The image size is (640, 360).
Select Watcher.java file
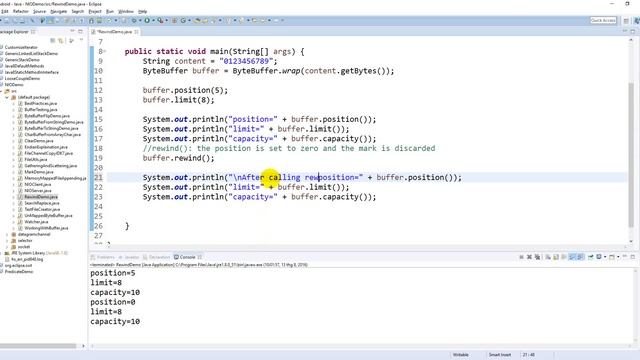[36, 222]
